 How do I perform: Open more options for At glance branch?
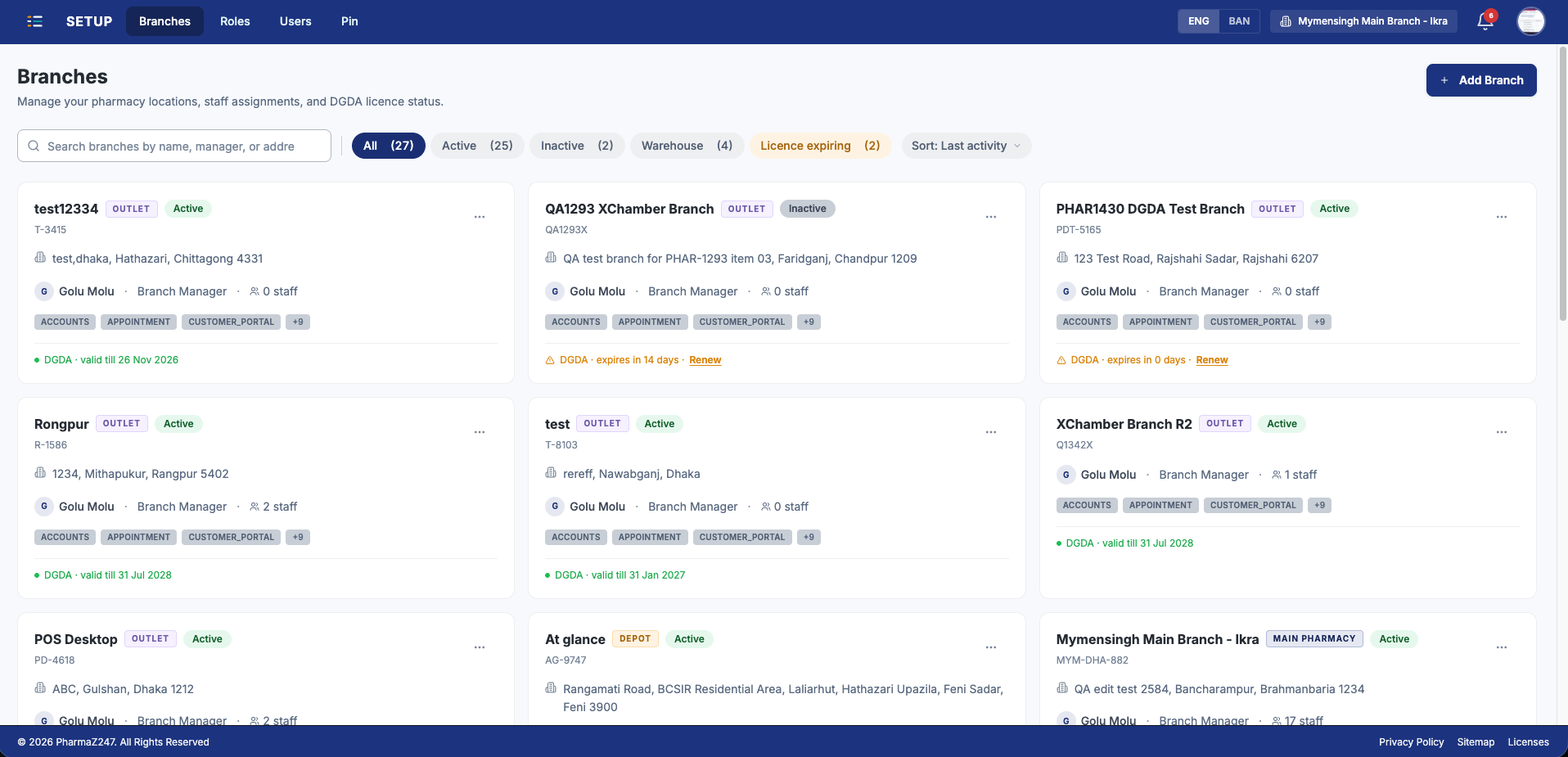[991, 647]
